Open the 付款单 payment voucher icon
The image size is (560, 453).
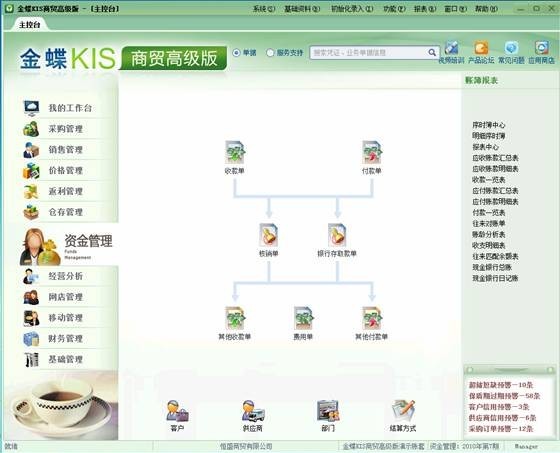[x=371, y=153]
